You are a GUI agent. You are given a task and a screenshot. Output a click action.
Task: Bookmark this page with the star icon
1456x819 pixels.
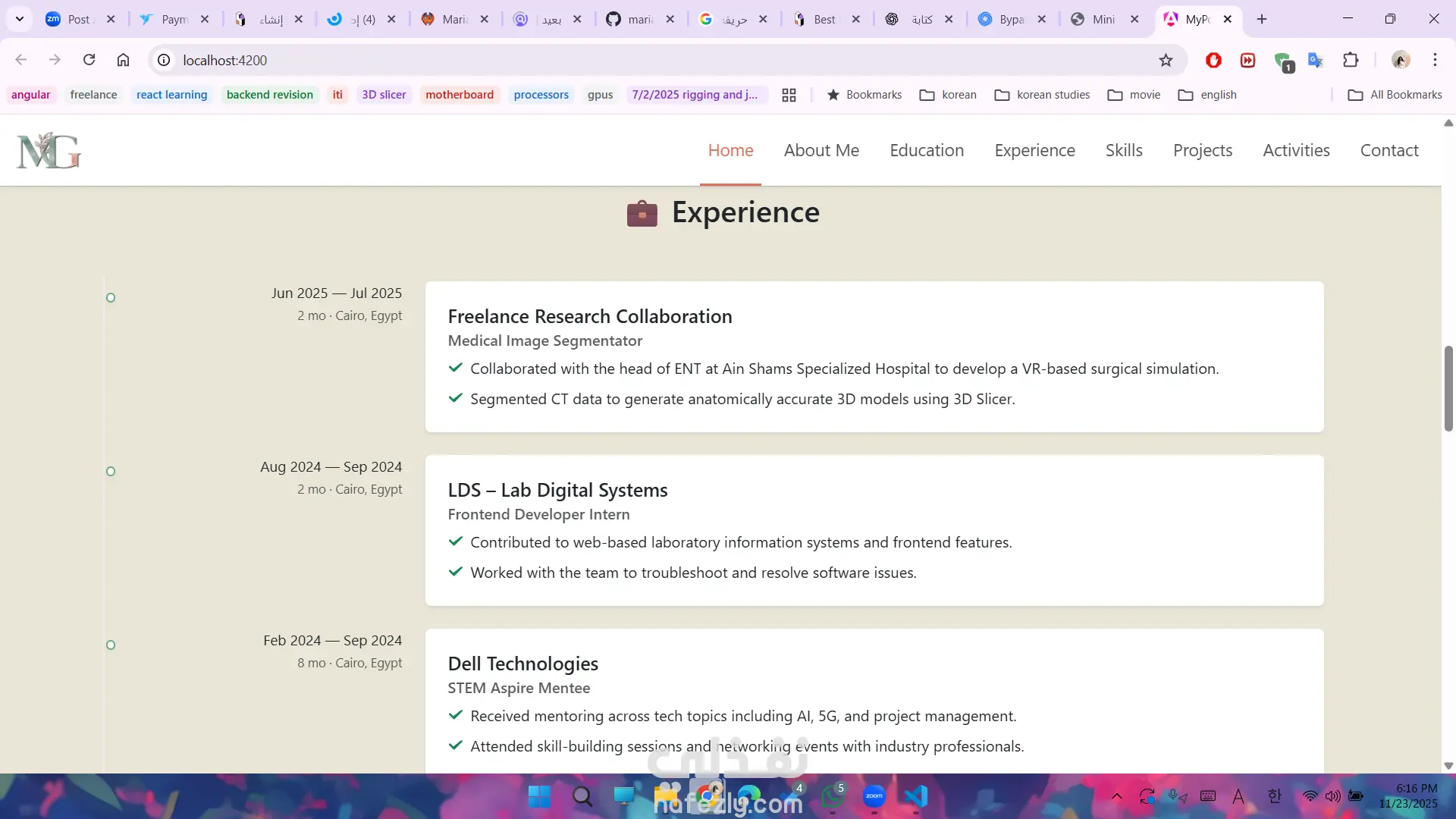coord(1166,60)
